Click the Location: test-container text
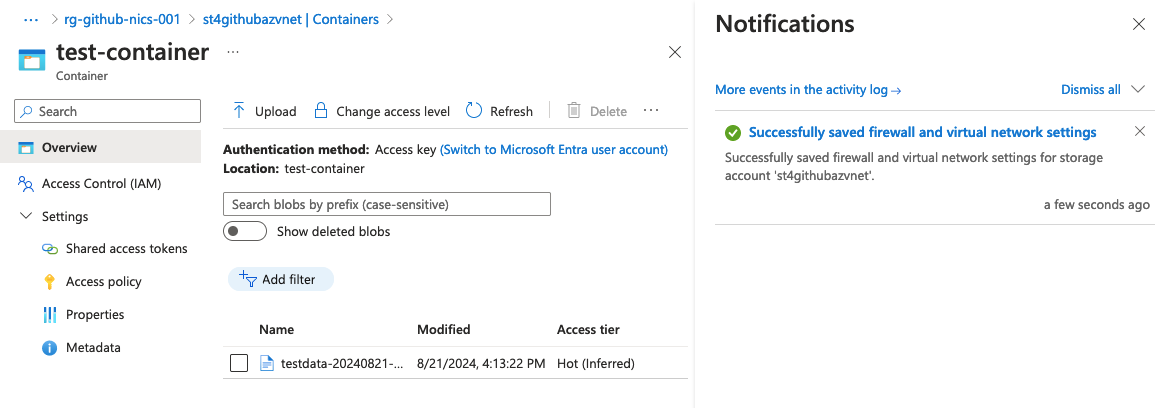Viewport: 1158px width, 408px height. tap(293, 169)
